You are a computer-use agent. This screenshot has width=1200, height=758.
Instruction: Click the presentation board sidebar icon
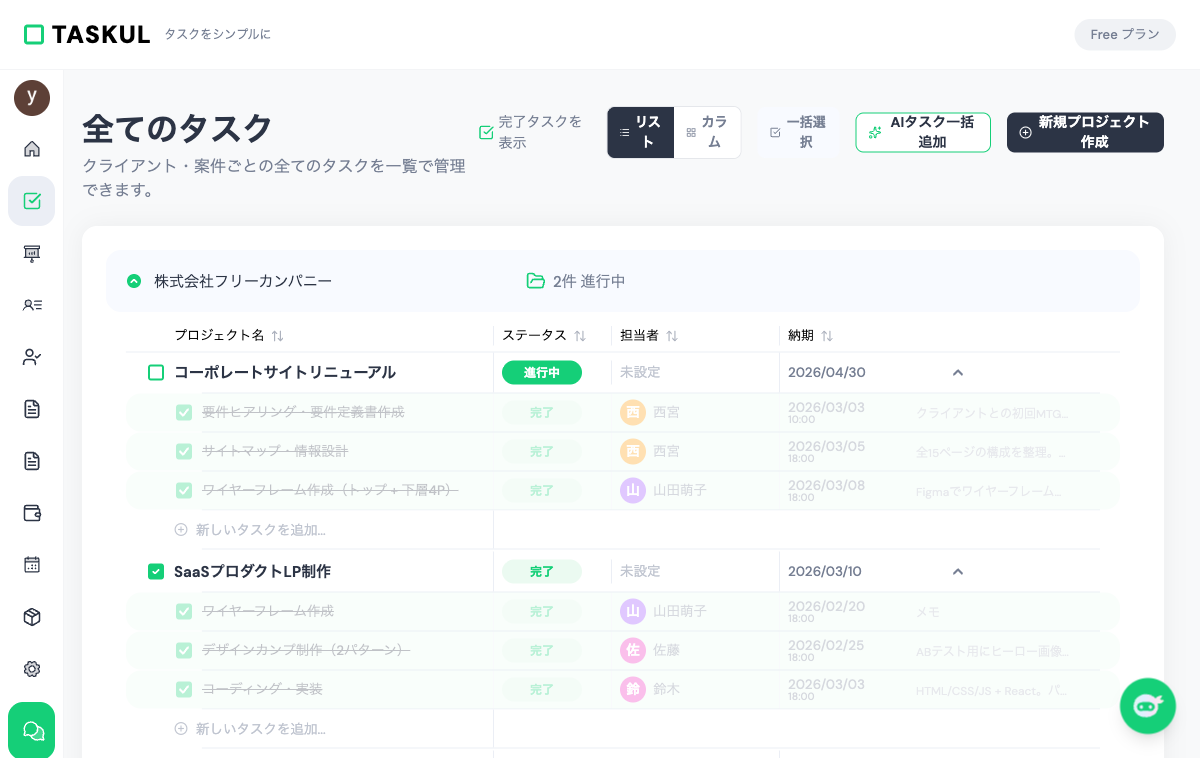click(x=32, y=253)
